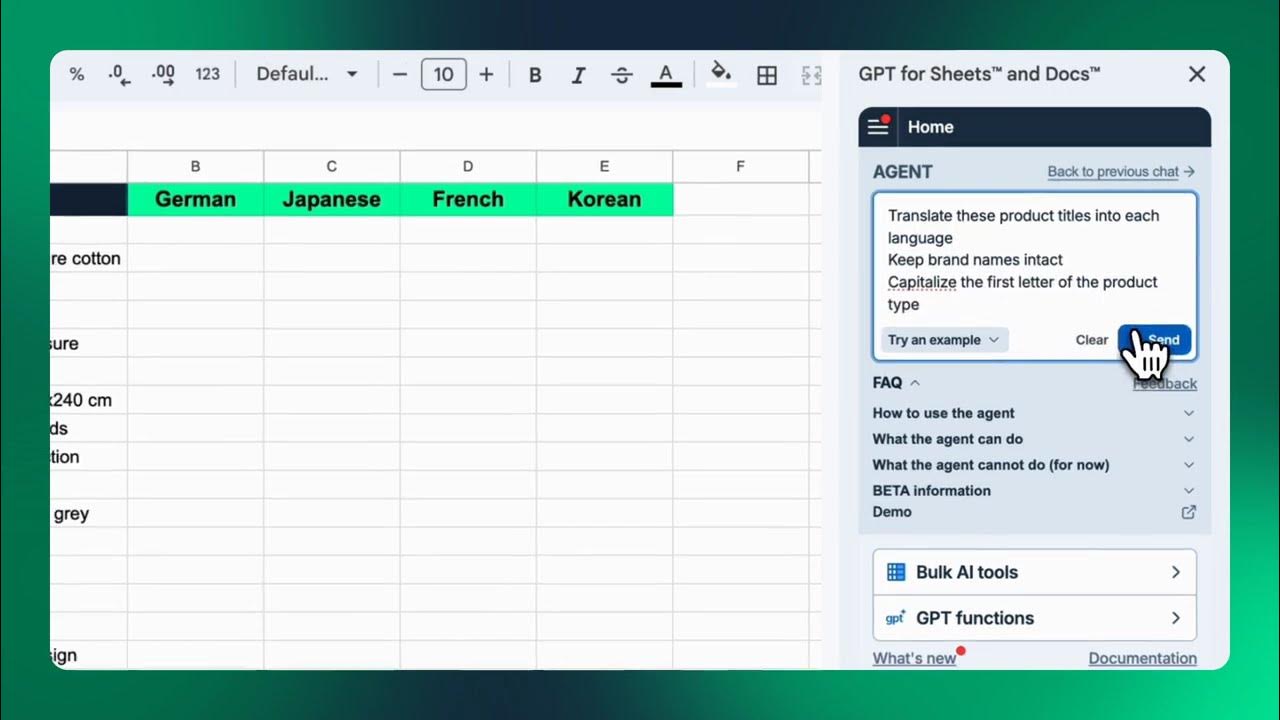Open the fill color bucket

(721, 73)
